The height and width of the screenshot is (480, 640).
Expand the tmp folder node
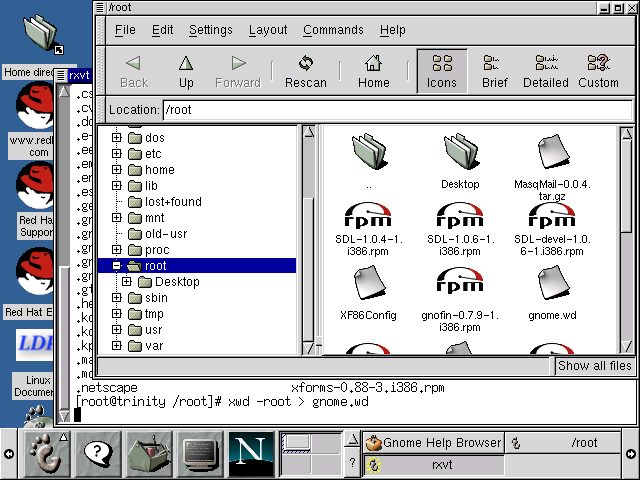pyautogui.click(x=117, y=313)
